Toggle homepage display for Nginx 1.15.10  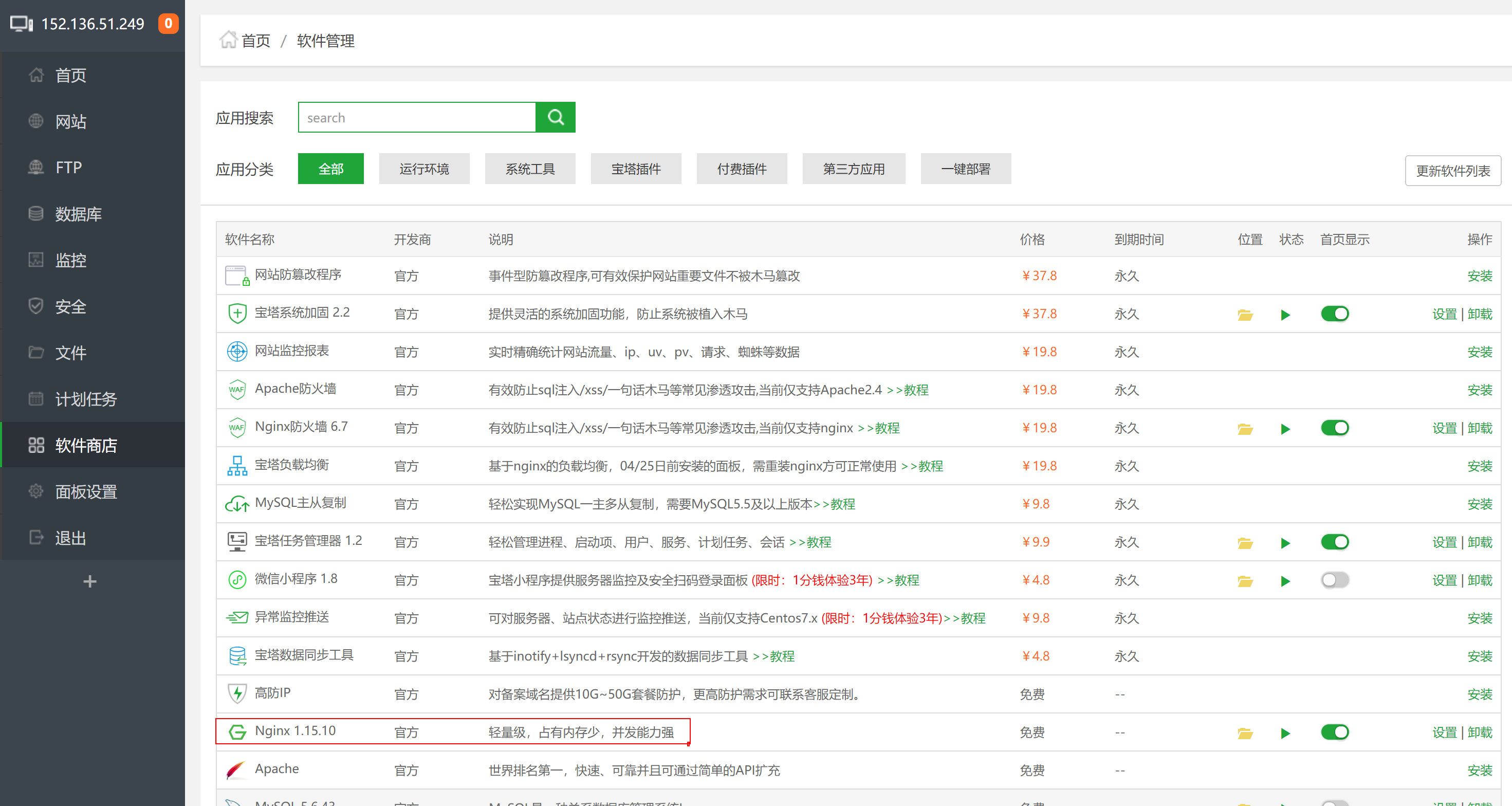(1335, 731)
